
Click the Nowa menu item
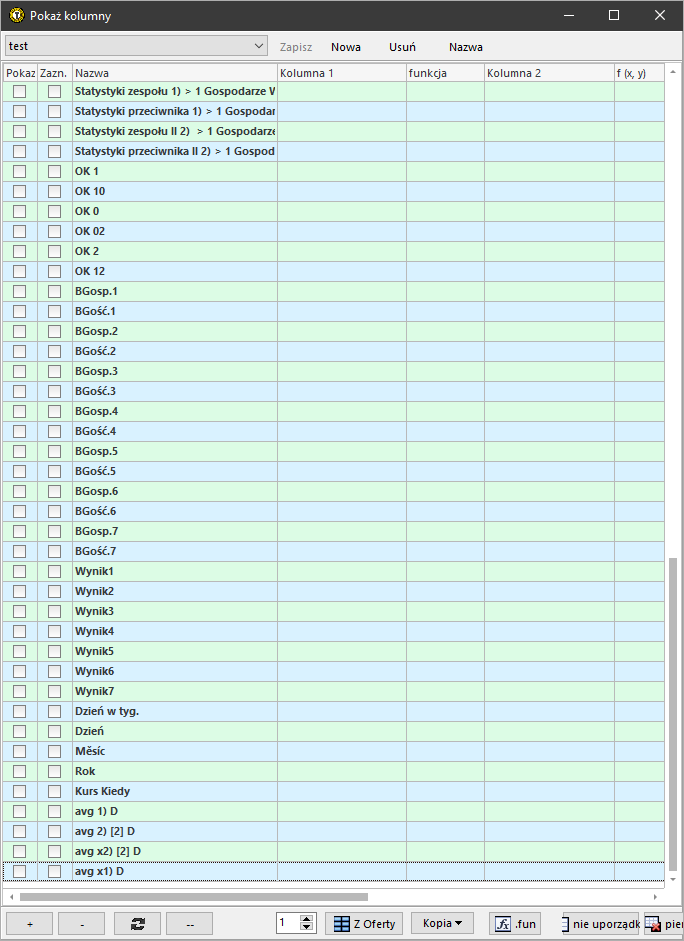coord(346,47)
